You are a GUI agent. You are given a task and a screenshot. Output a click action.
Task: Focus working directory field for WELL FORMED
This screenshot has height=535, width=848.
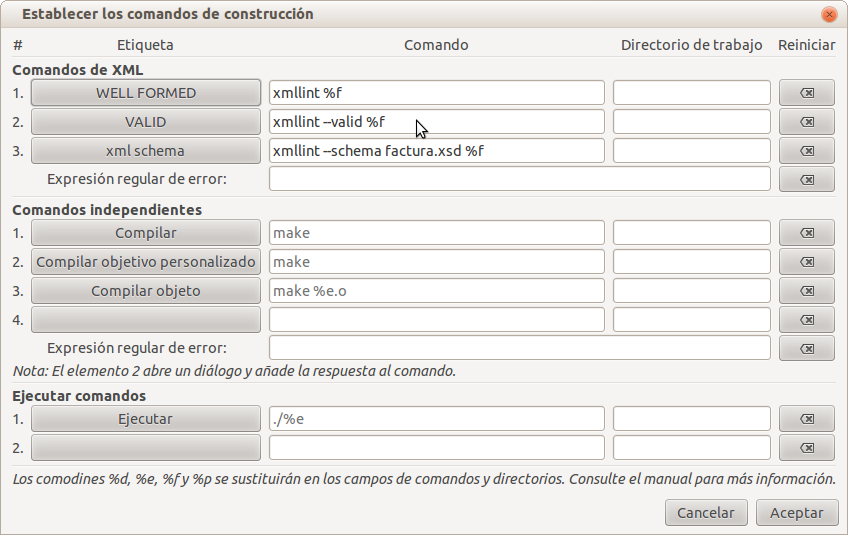(692, 93)
